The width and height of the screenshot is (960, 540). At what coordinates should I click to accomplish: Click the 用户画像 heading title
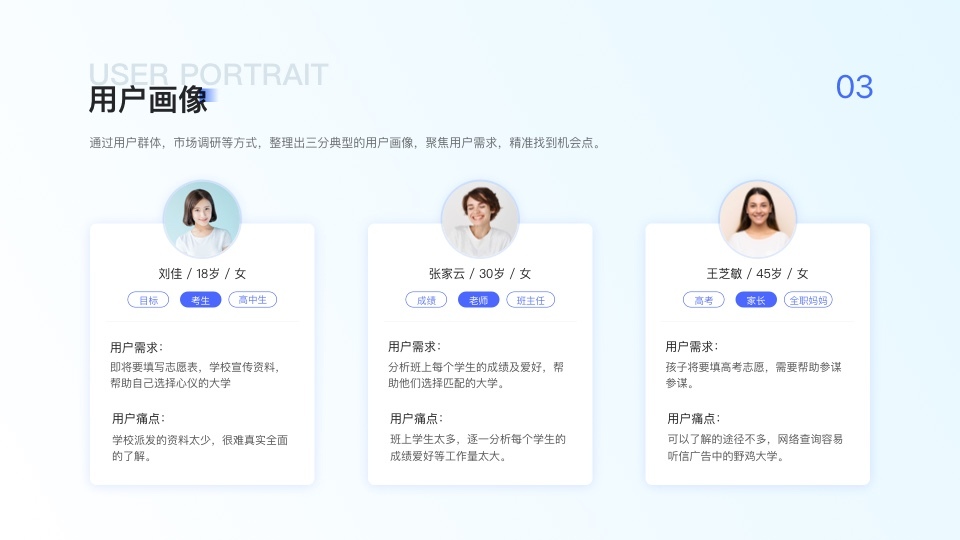click(148, 99)
